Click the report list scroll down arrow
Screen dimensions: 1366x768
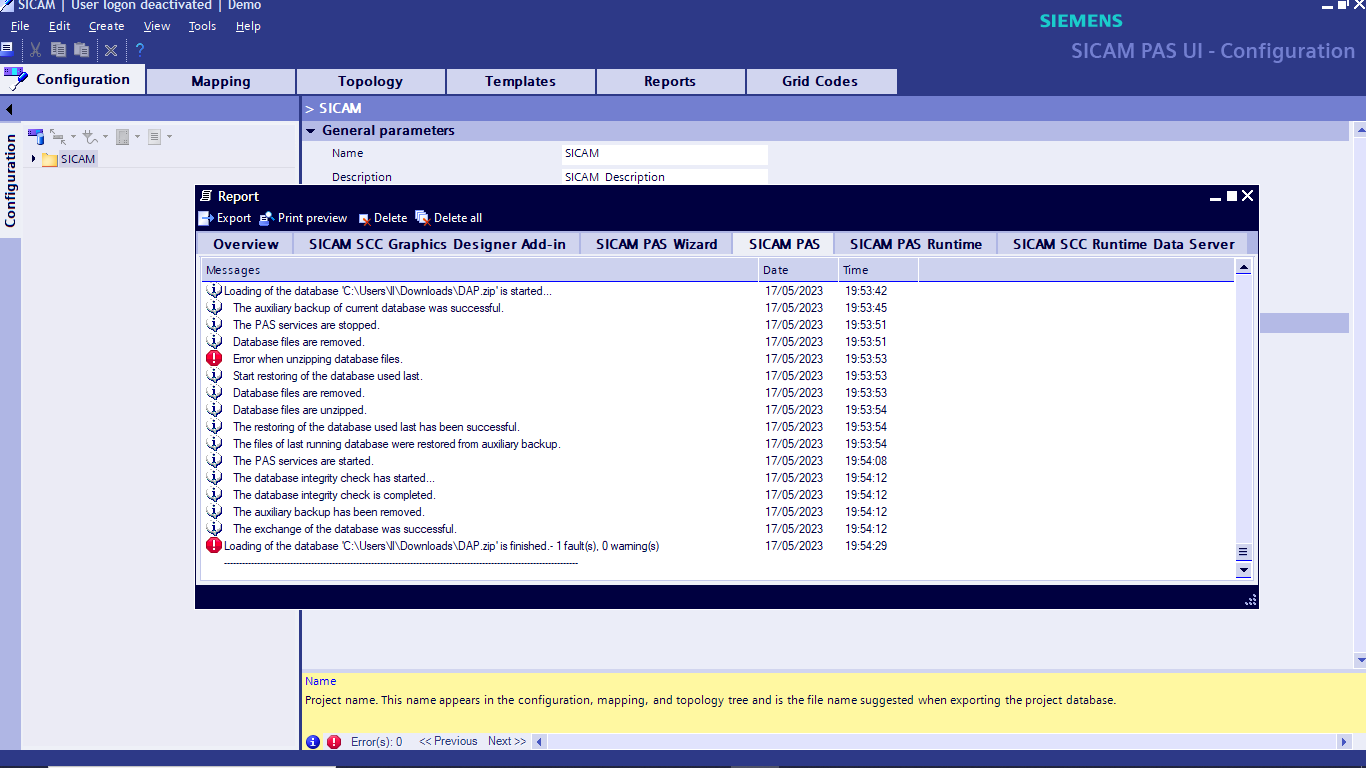1244,570
